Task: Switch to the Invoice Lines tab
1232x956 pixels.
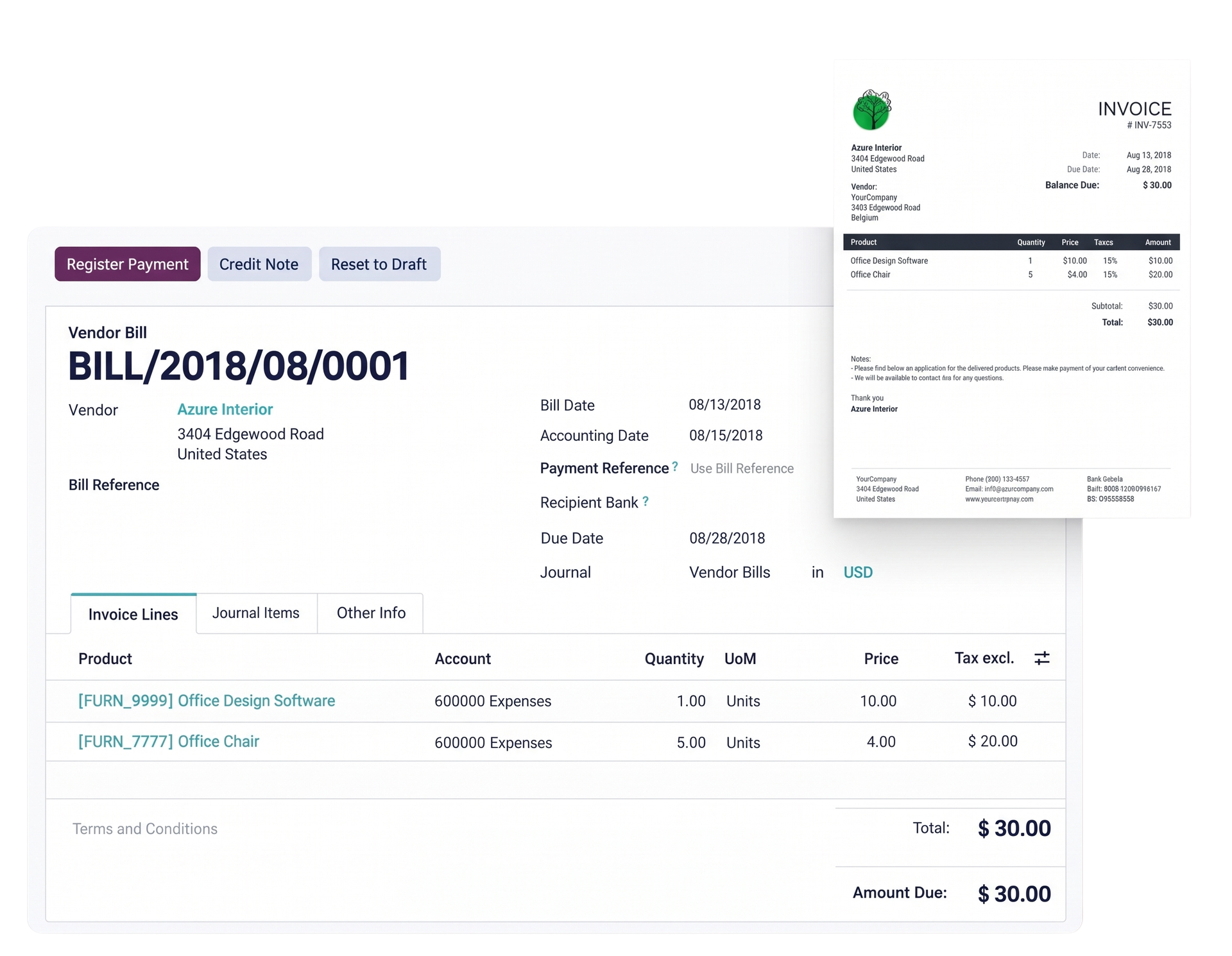Action: tap(133, 614)
